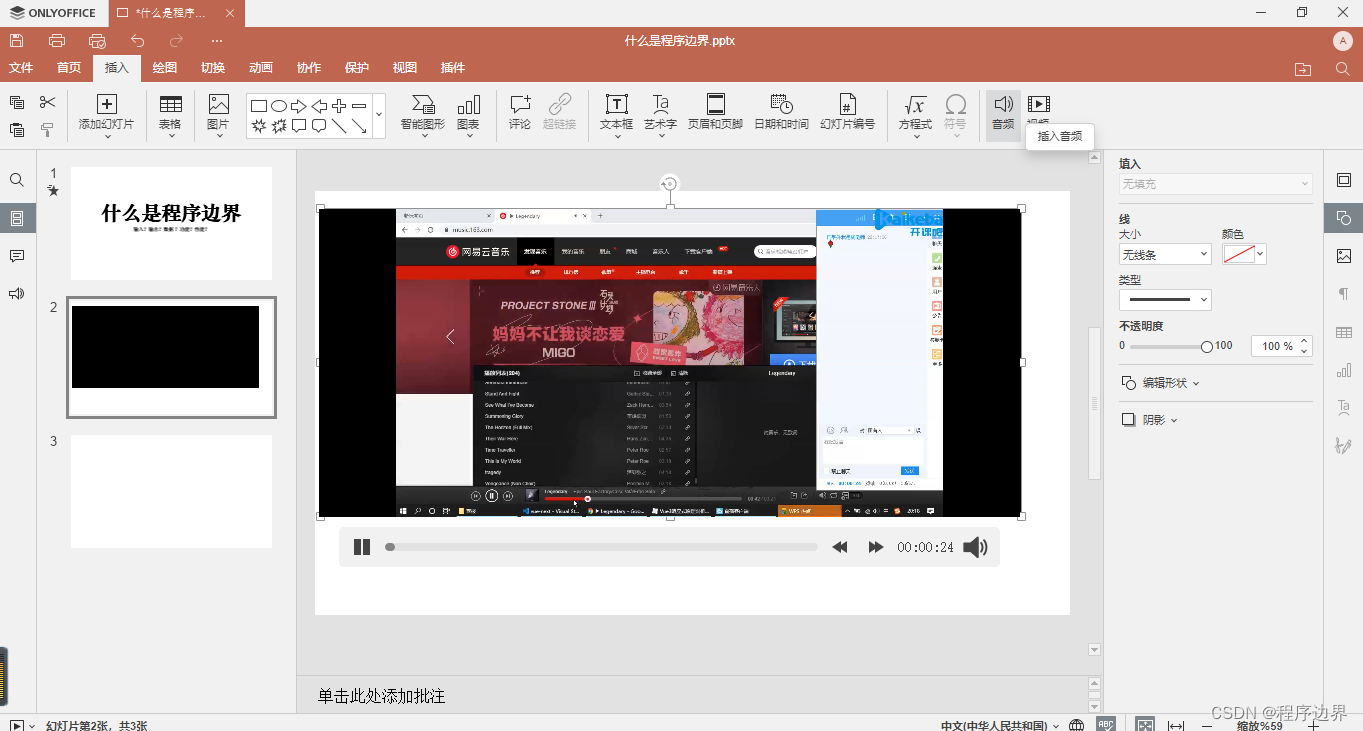1363x731 pixels.
Task: Select the ellipse shape
Action: point(279,106)
